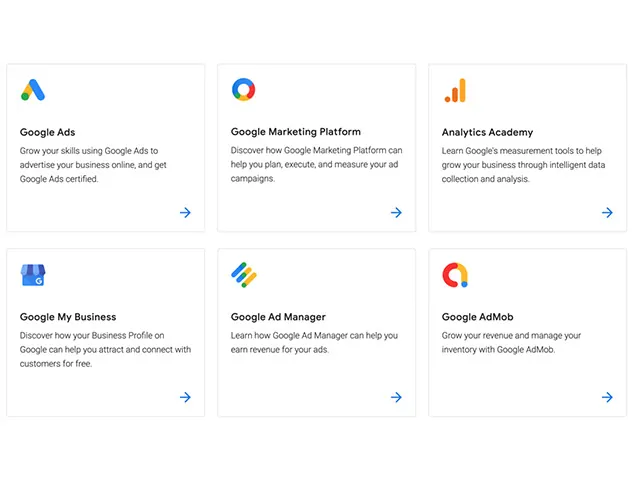The width and height of the screenshot is (640, 480).
Task: Click the Analytics Academy bar chart icon
Action: [x=455, y=90]
